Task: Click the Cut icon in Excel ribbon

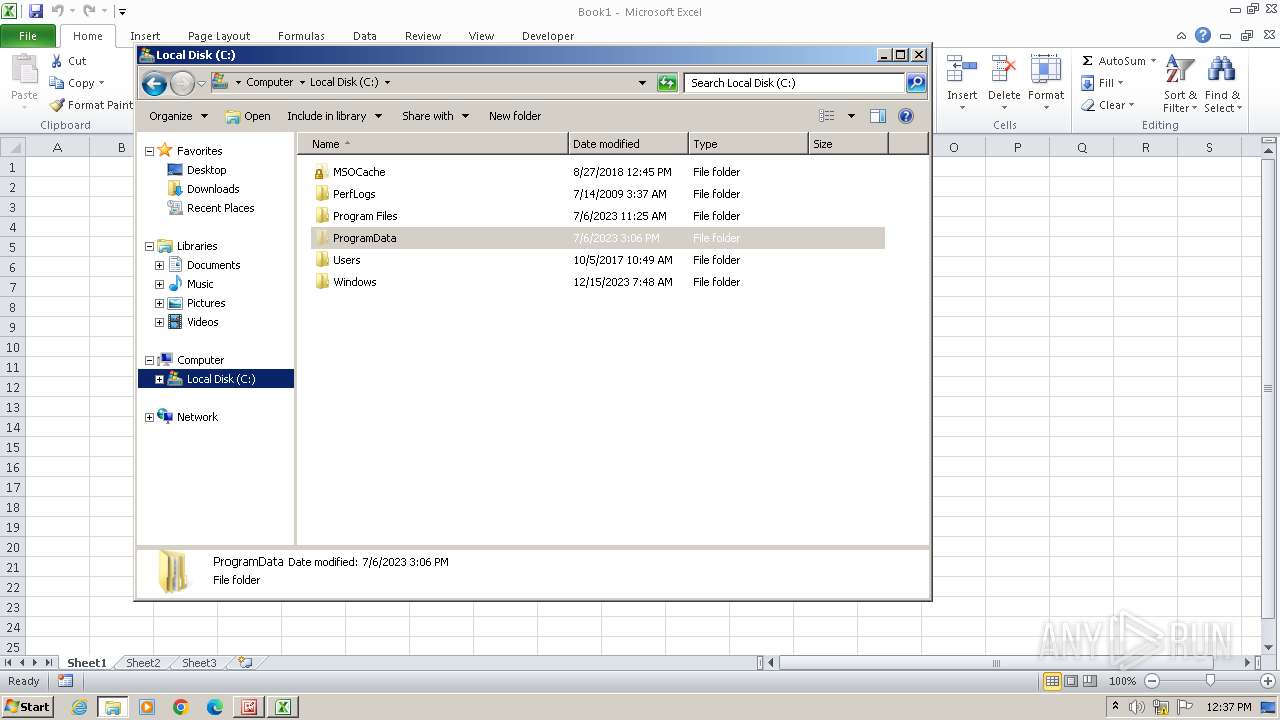Action: 57,61
